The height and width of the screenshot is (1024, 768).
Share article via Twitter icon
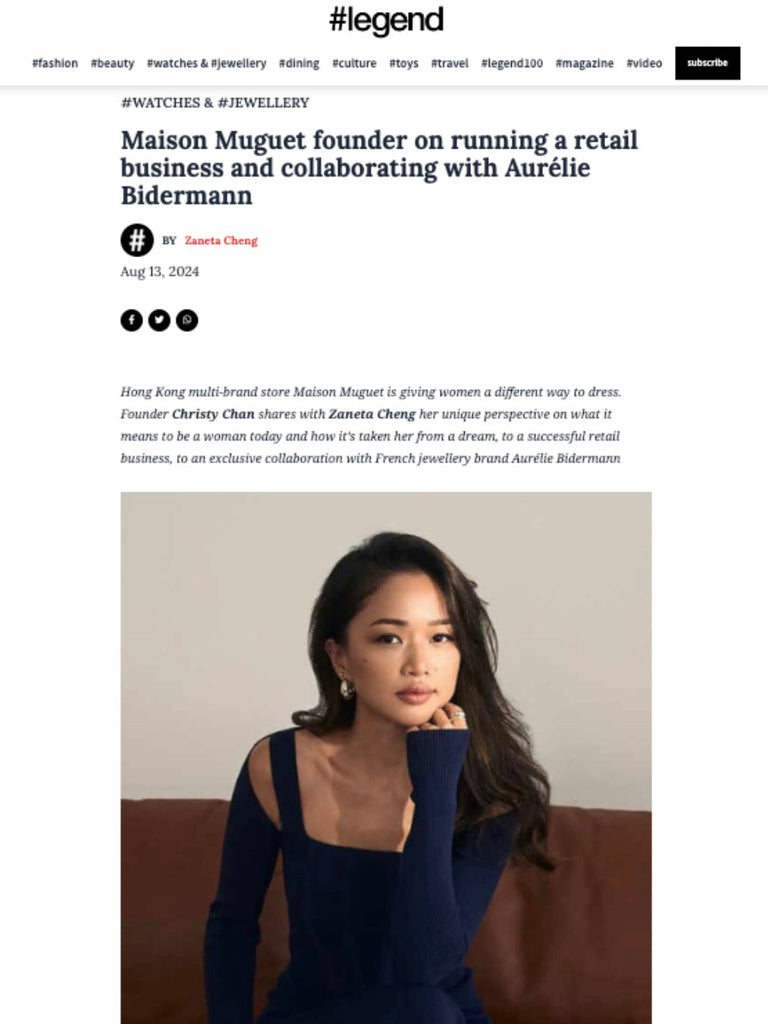159,320
